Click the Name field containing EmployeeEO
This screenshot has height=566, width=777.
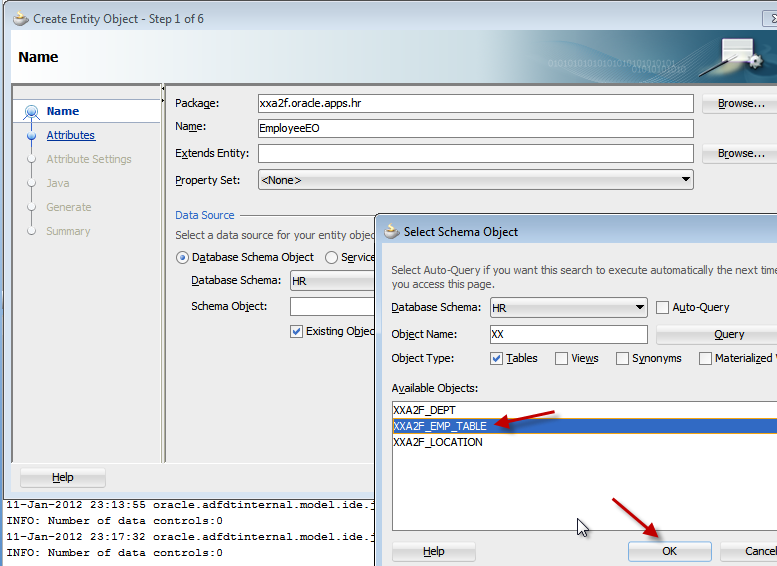click(x=475, y=128)
